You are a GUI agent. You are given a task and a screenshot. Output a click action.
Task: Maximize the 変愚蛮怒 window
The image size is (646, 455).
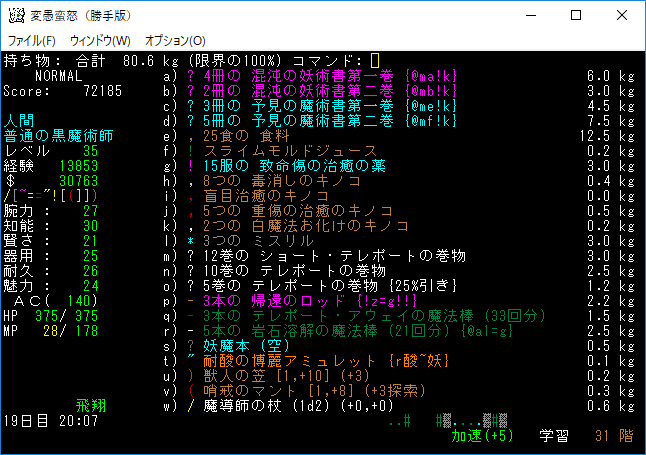[576, 15]
